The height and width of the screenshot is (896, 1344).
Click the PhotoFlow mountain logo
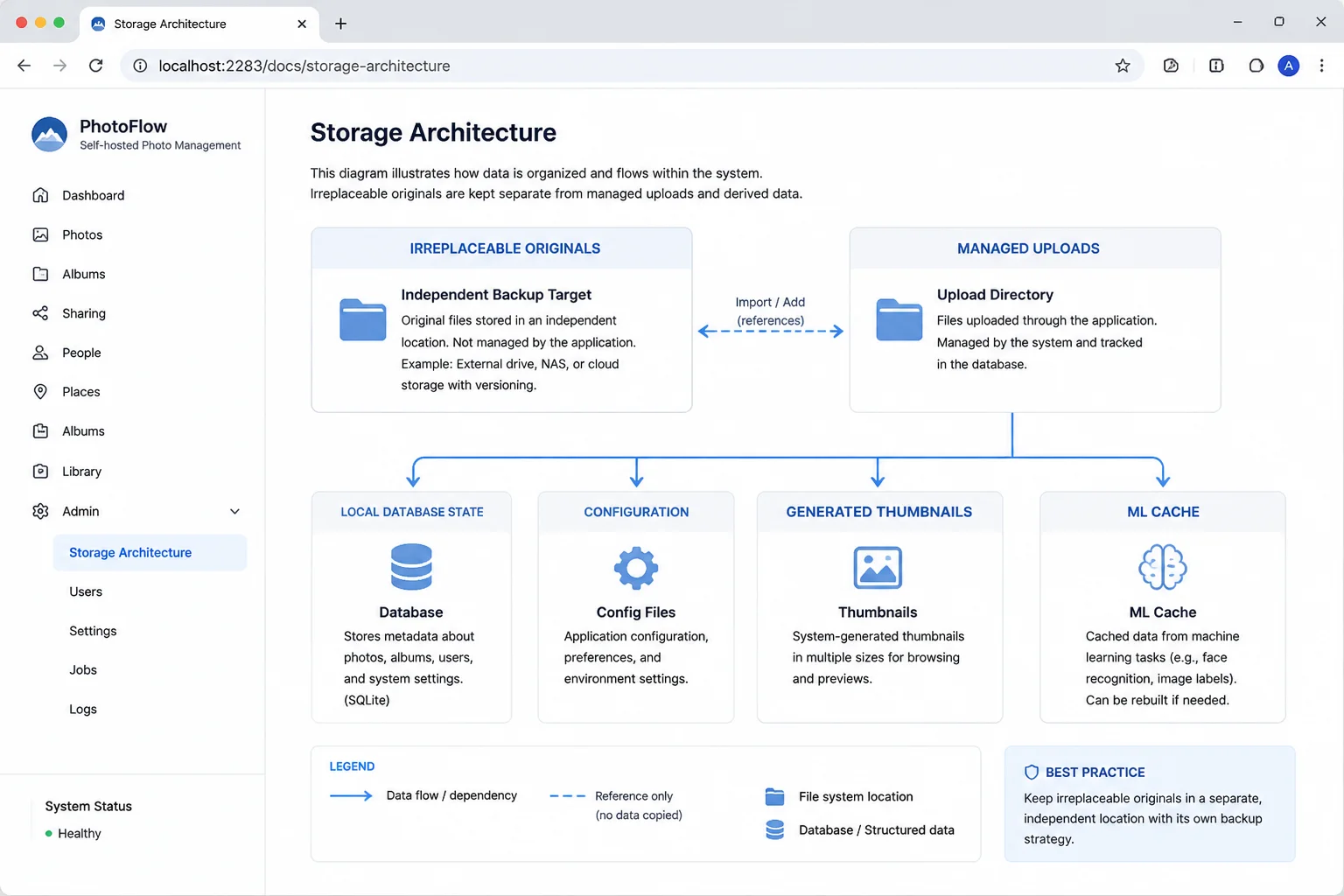click(x=49, y=134)
